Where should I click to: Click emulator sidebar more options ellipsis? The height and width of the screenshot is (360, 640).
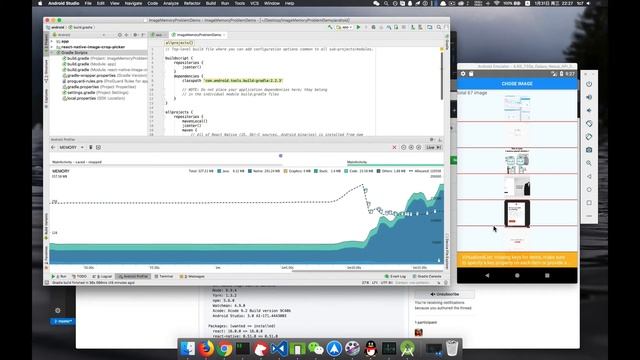point(589,216)
